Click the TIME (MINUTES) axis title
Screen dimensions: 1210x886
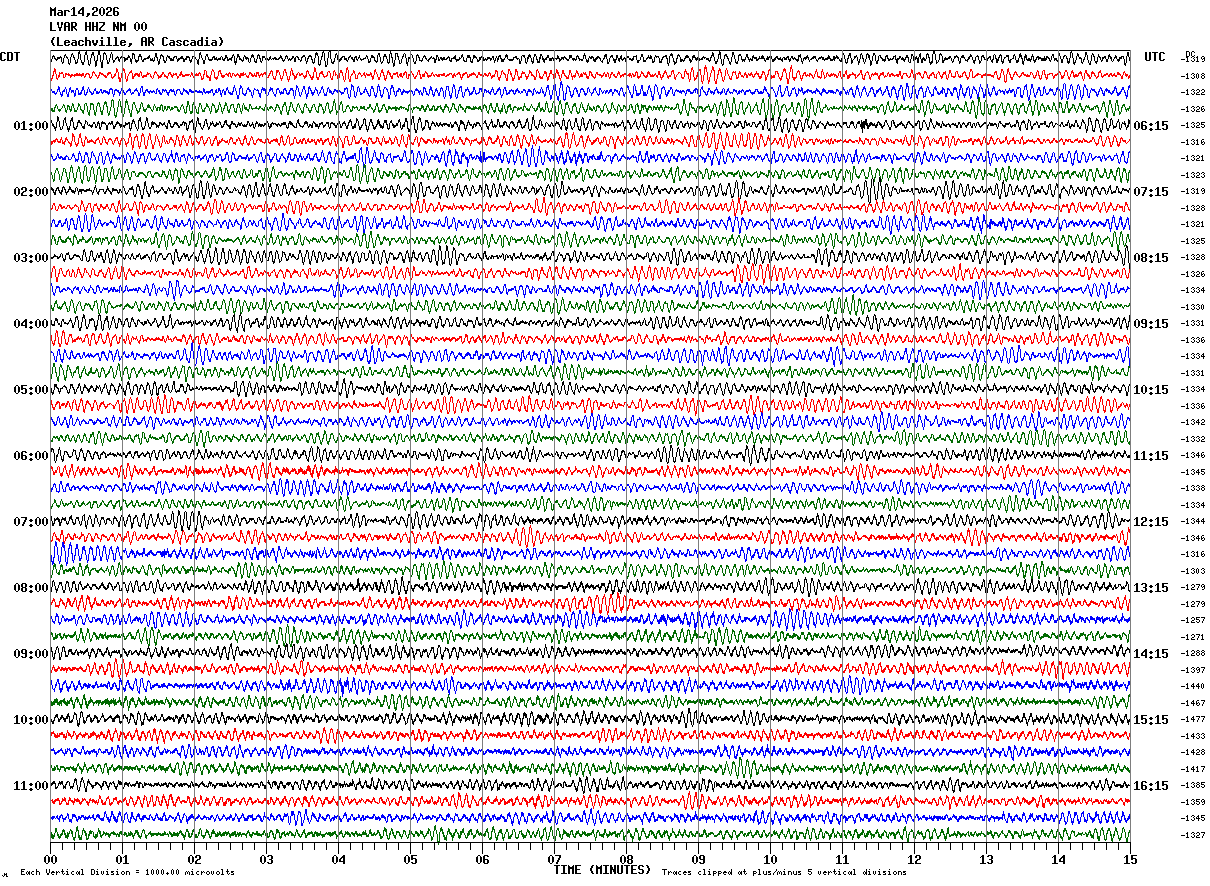pyautogui.click(x=602, y=870)
